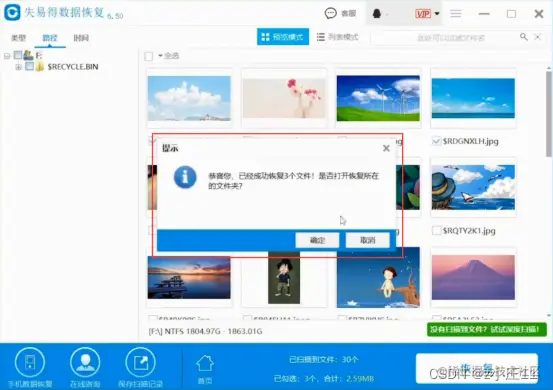
Task: Switch to the 路径 tab
Action: coord(50,38)
